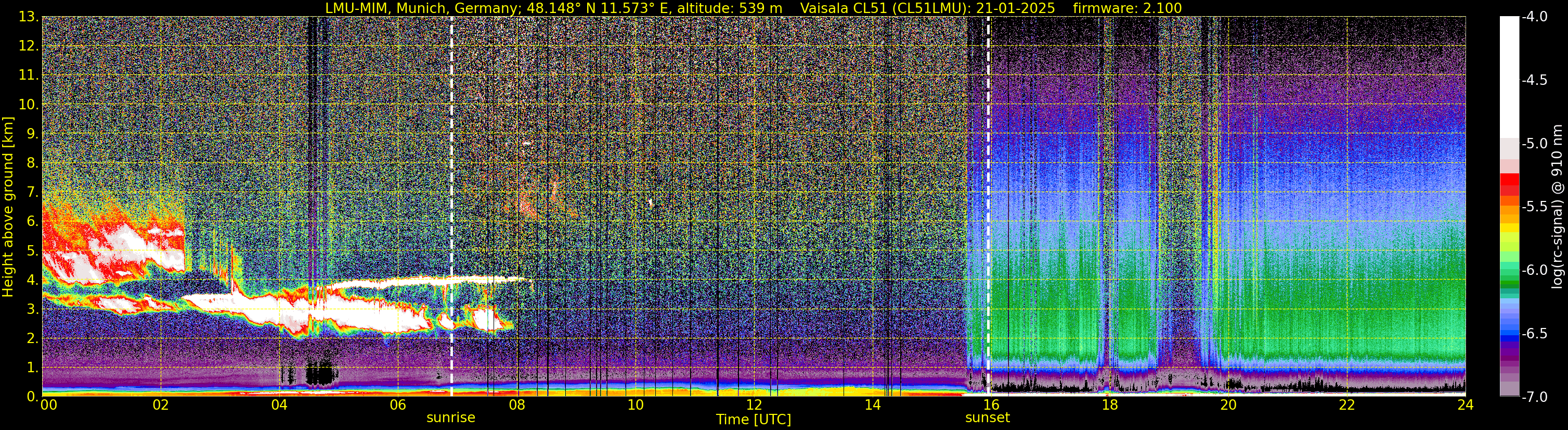The width and height of the screenshot is (1568, 430).
Task: Click the 'log(rc-signal) @ 910 nm' colorbar label
Action: pyautogui.click(x=1557, y=207)
